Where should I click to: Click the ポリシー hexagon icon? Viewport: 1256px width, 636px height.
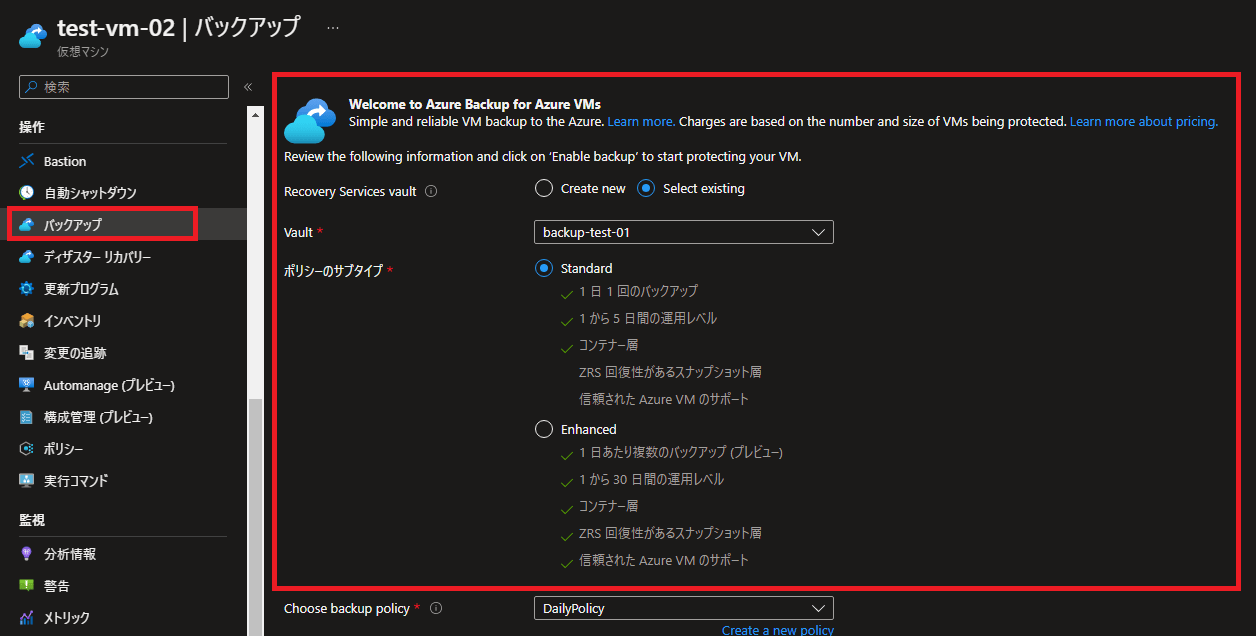pyautogui.click(x=27, y=449)
